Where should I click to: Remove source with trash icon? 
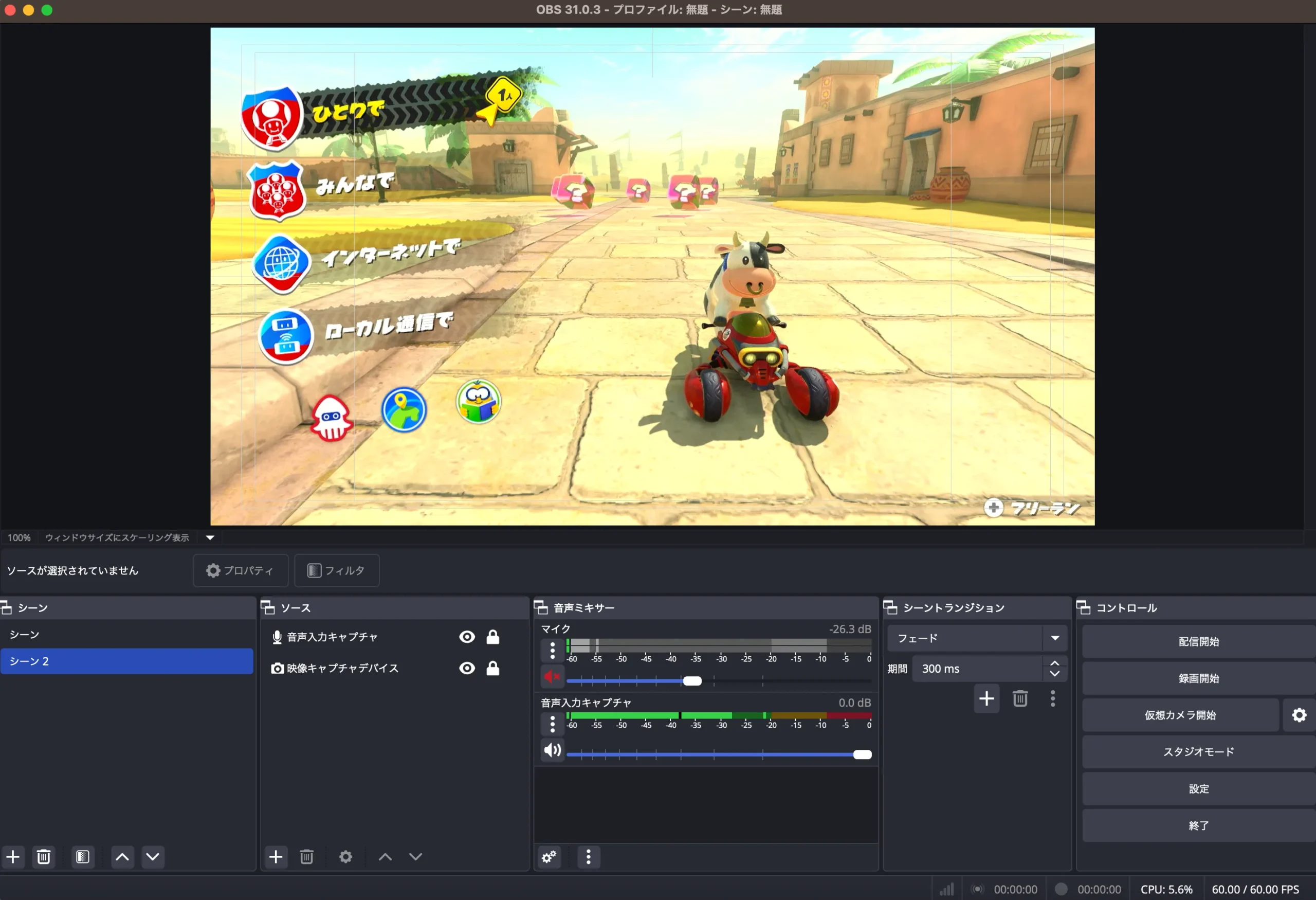point(306,856)
